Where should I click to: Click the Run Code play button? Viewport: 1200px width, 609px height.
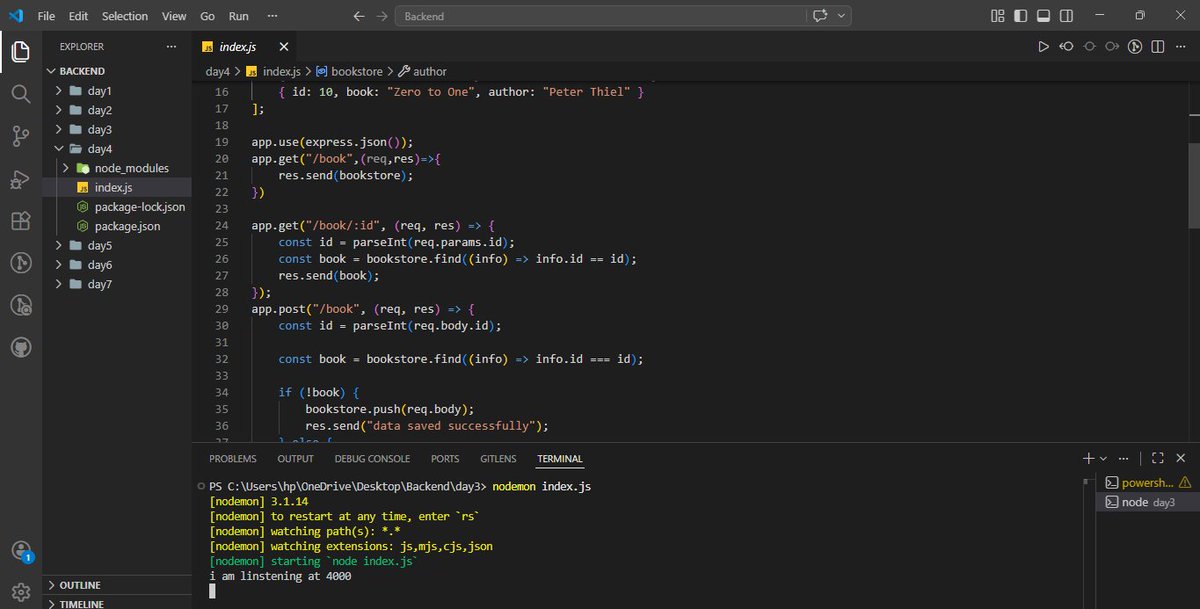pos(1043,46)
